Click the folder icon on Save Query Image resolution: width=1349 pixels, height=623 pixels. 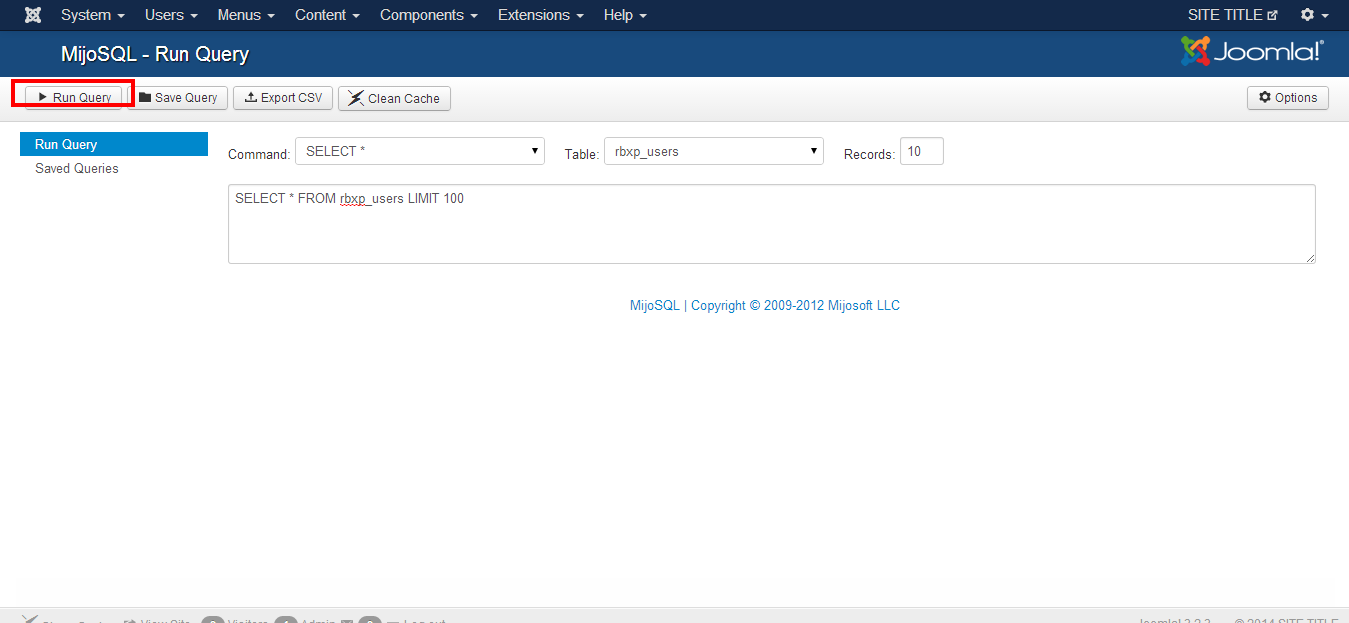coord(145,97)
